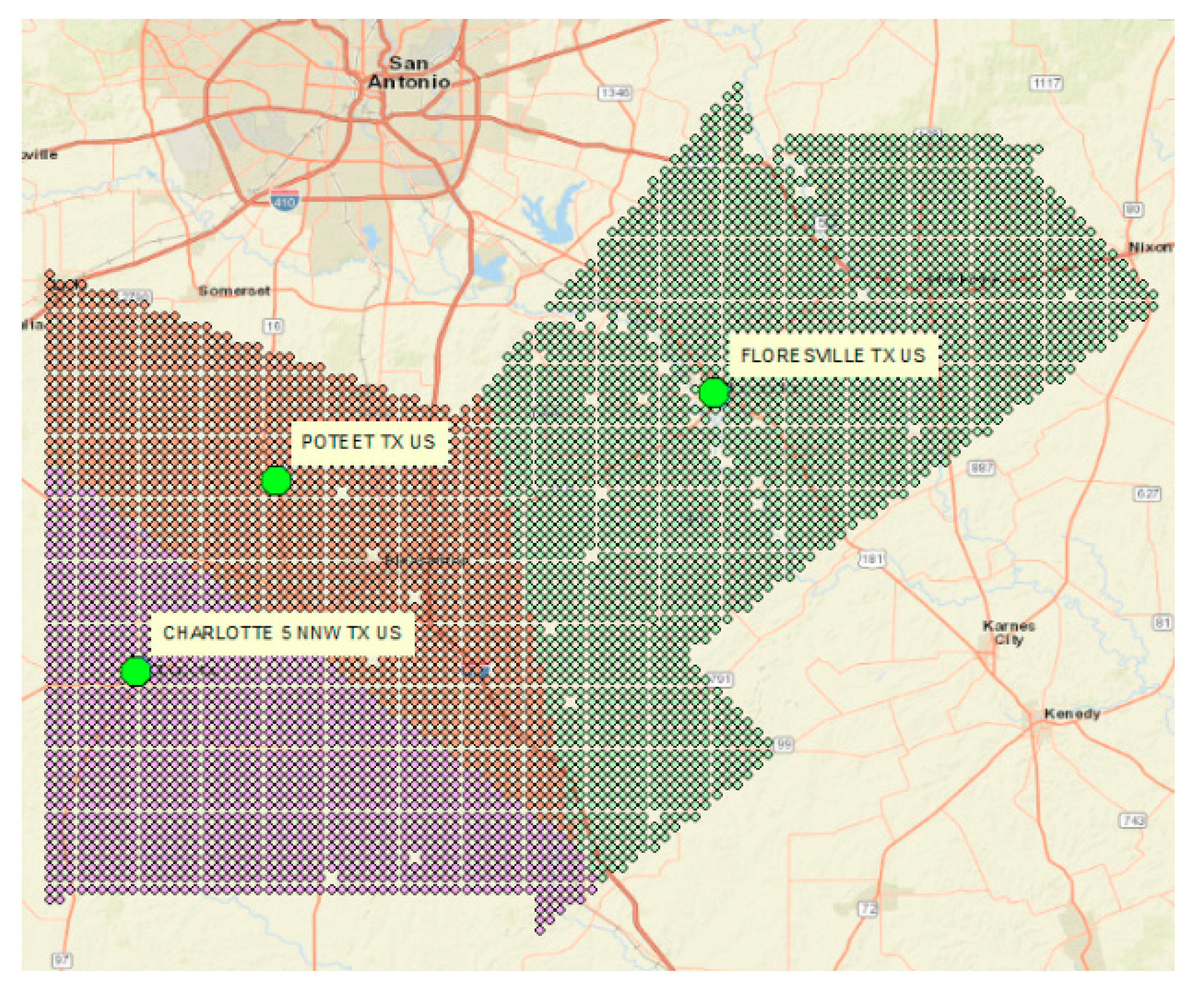Click the Interstate 410 highway shield
Viewport: 1204px width, 995px height.
[284, 200]
